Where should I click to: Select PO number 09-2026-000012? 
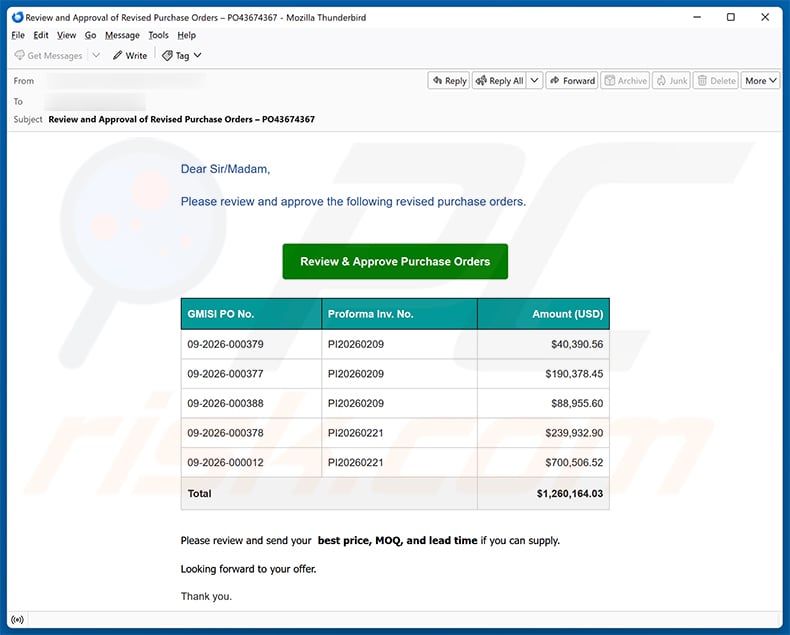[x=225, y=463]
